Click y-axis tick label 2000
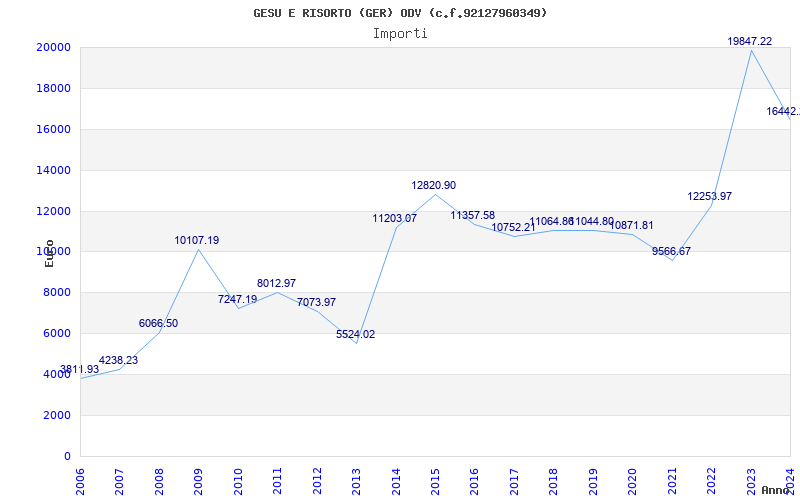800x500 pixels. coord(56,415)
